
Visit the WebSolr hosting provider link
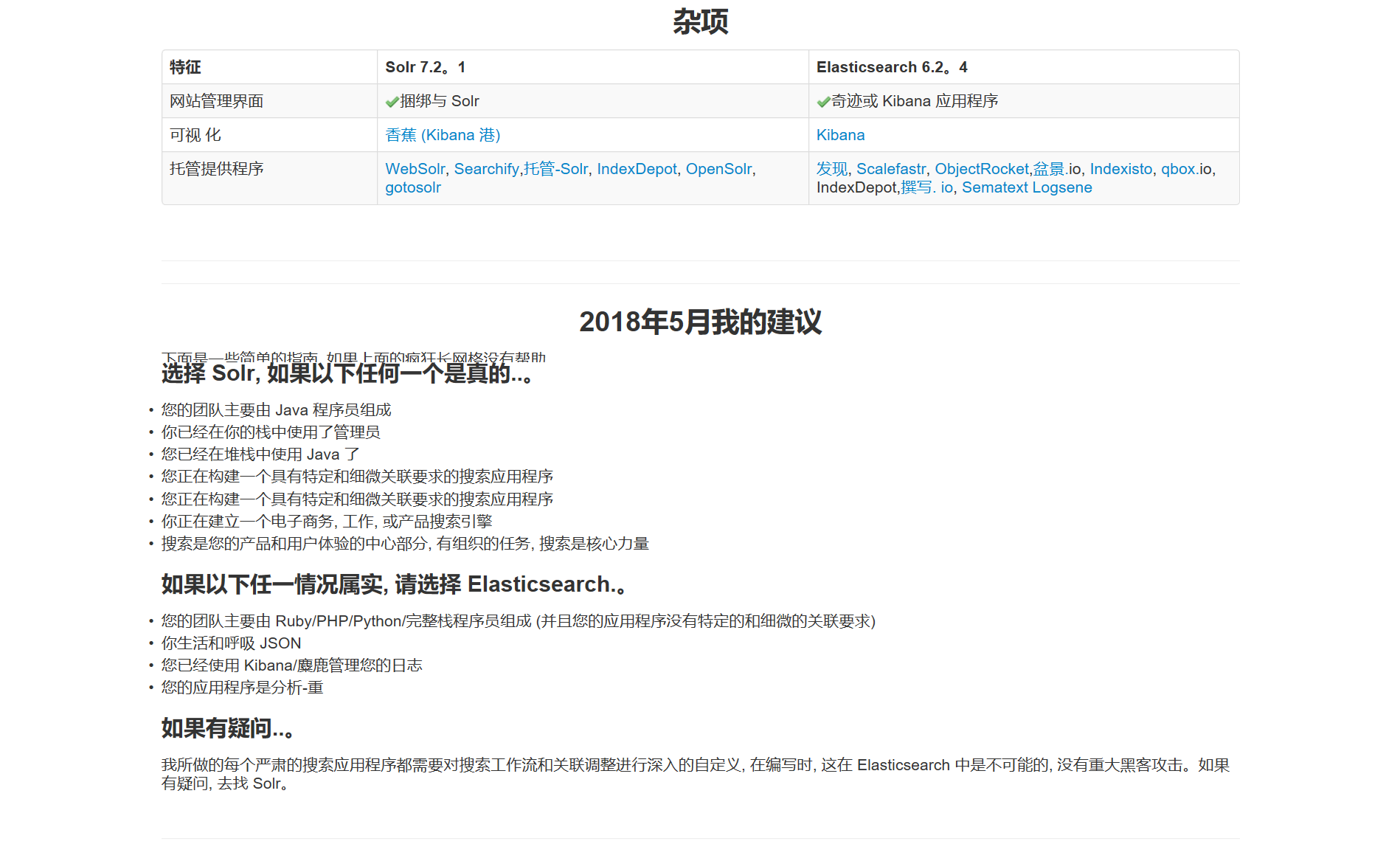coord(415,169)
